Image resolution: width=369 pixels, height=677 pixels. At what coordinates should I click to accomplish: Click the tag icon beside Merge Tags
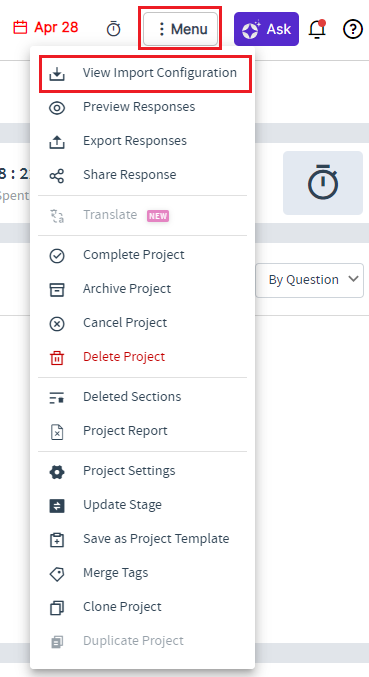[x=57, y=574]
